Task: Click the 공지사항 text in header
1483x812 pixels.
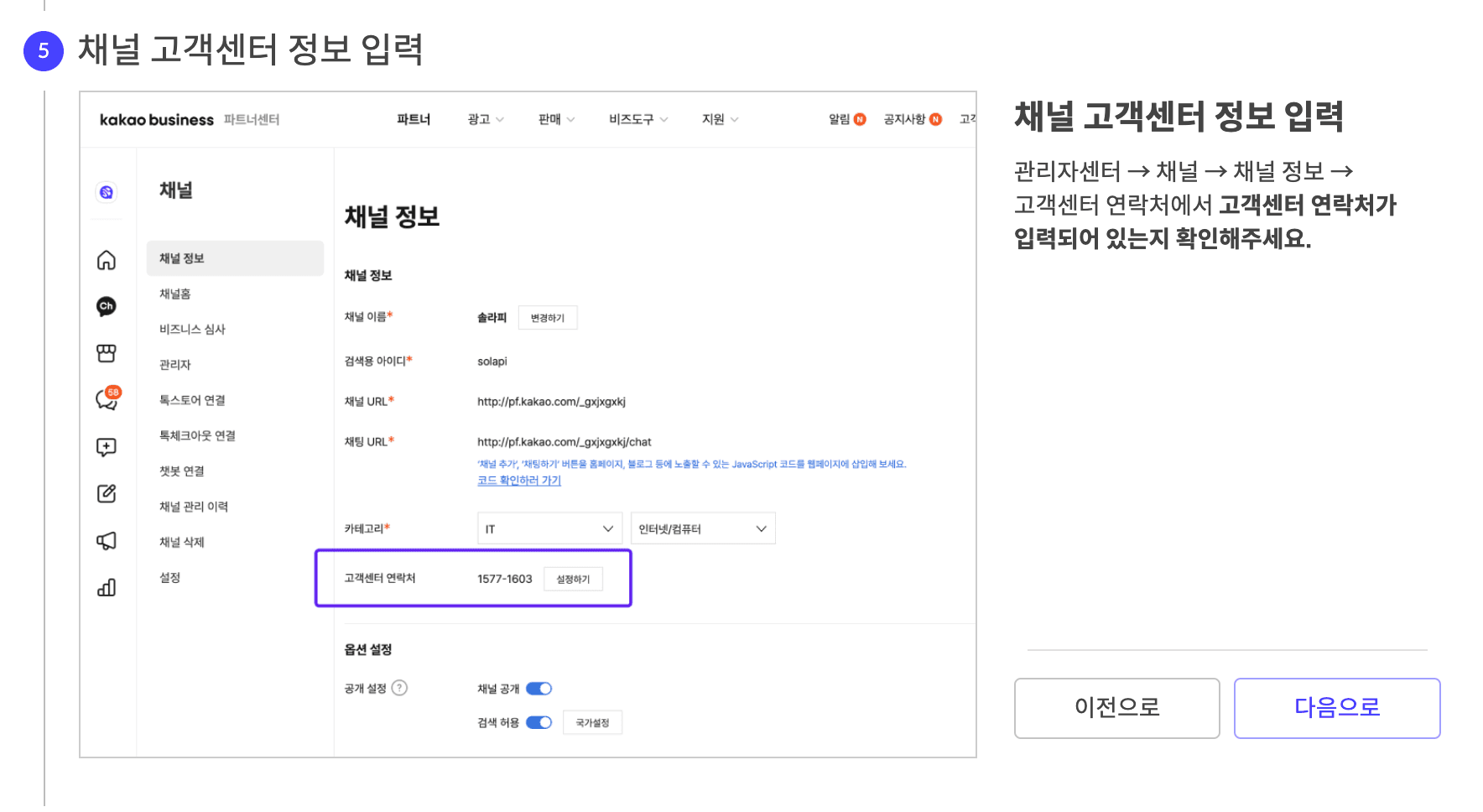Action: 904,119
